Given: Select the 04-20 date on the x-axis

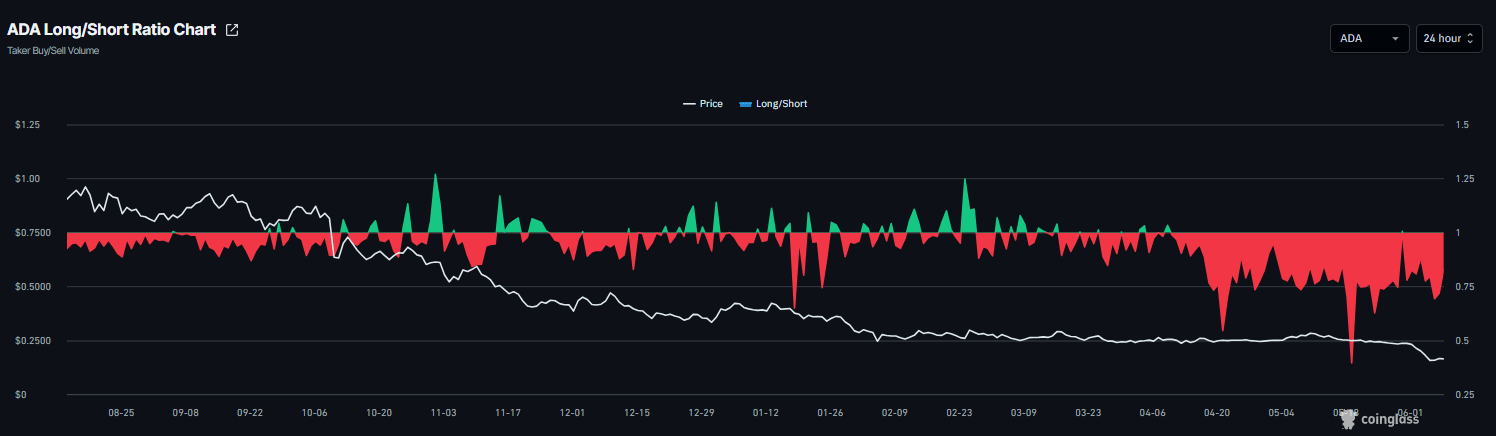Looking at the screenshot, I should (x=1217, y=412).
